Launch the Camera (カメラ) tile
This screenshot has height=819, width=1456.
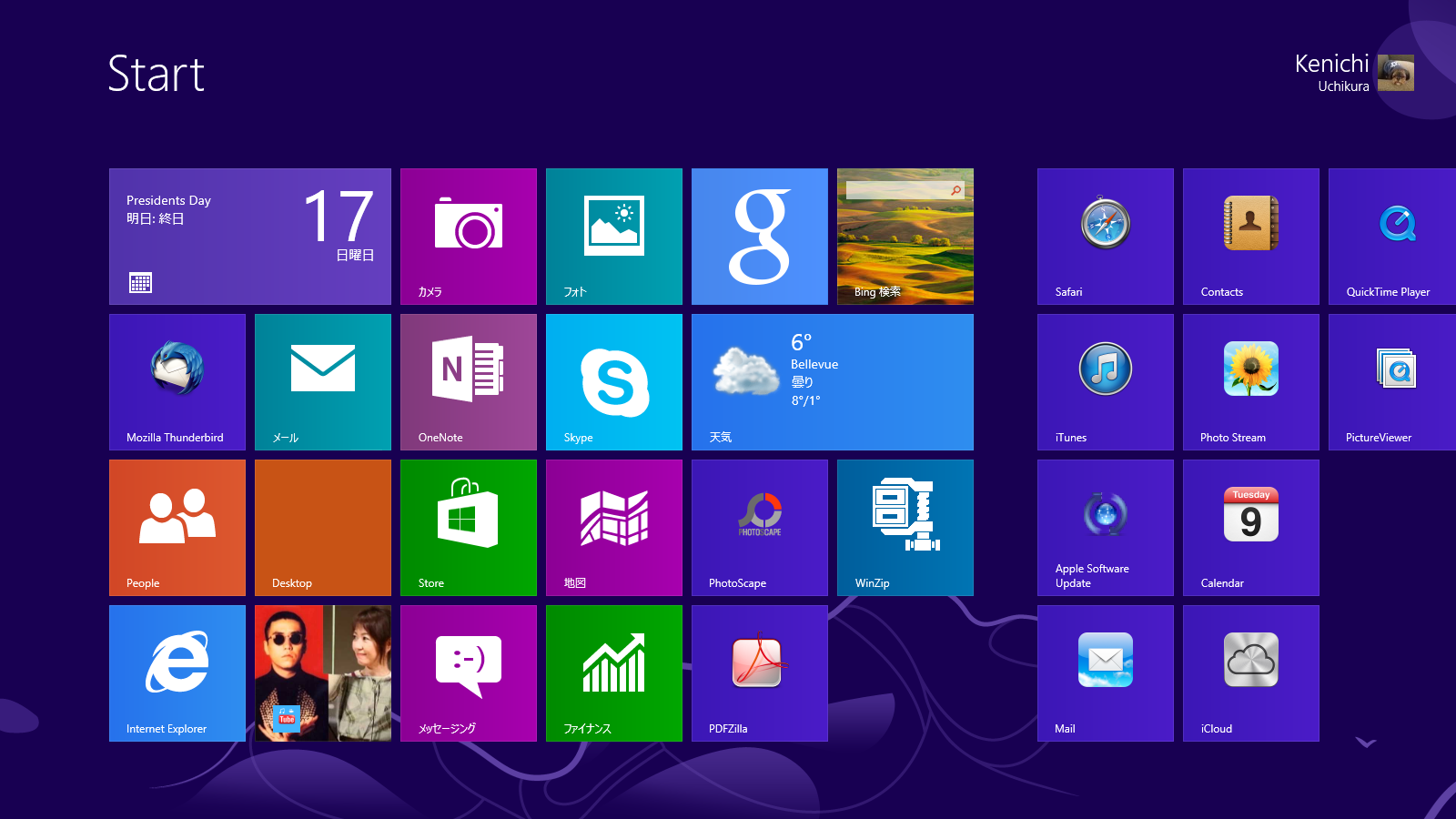(x=469, y=237)
